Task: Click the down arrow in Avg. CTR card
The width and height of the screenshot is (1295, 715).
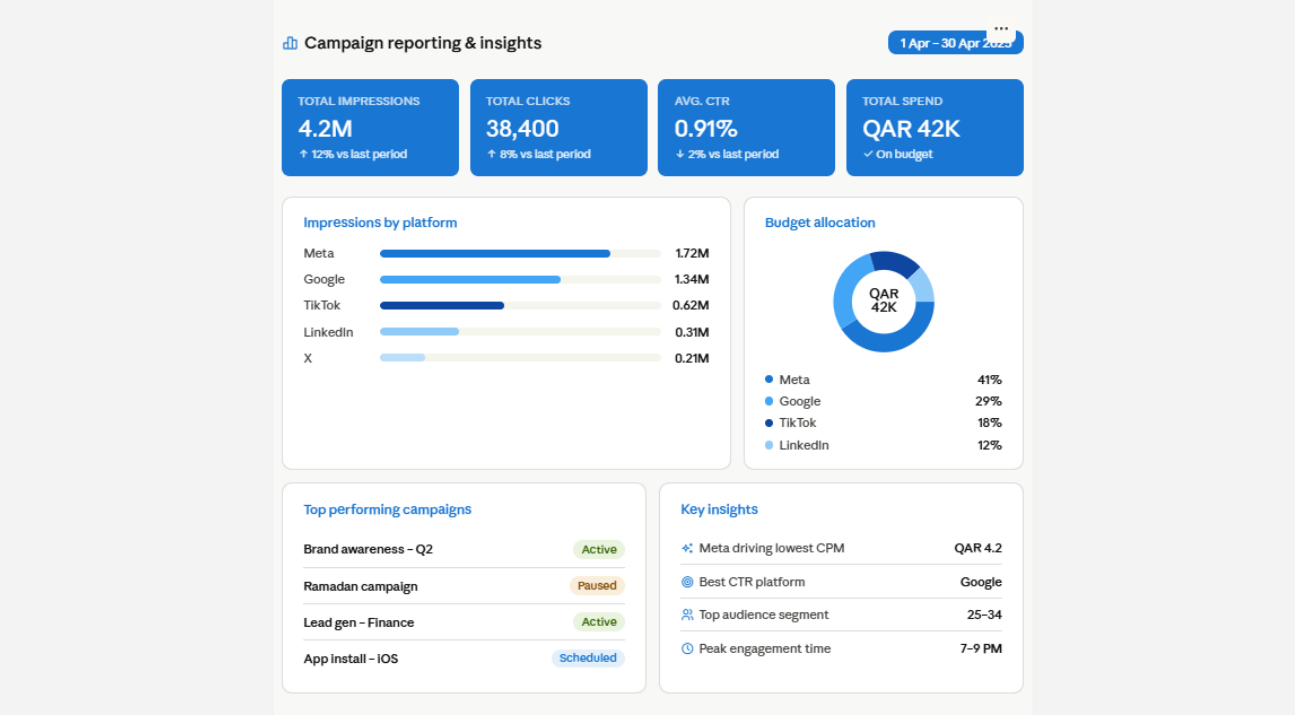Action: (680, 154)
